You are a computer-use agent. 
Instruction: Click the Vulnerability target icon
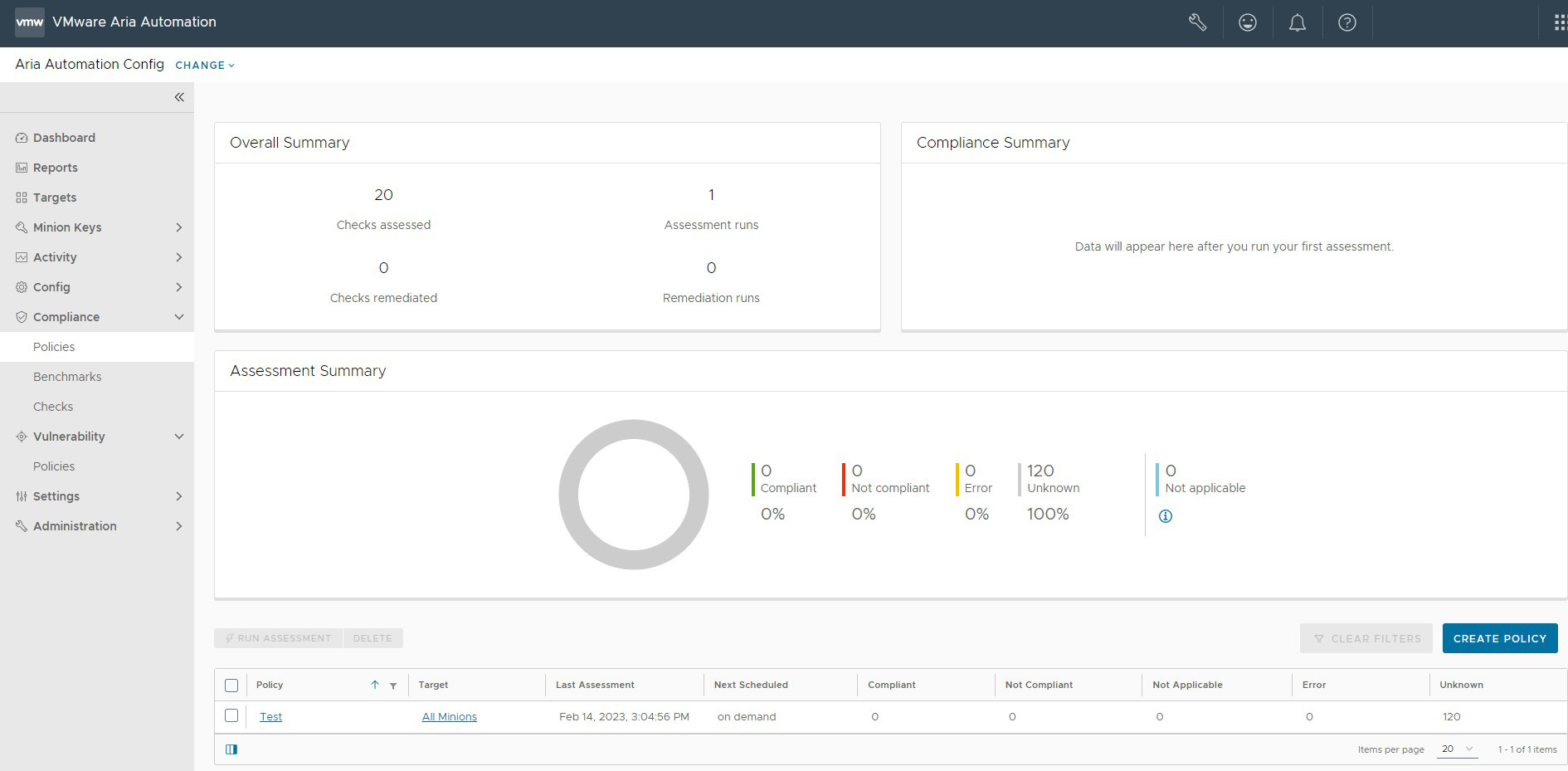pyautogui.click(x=22, y=437)
